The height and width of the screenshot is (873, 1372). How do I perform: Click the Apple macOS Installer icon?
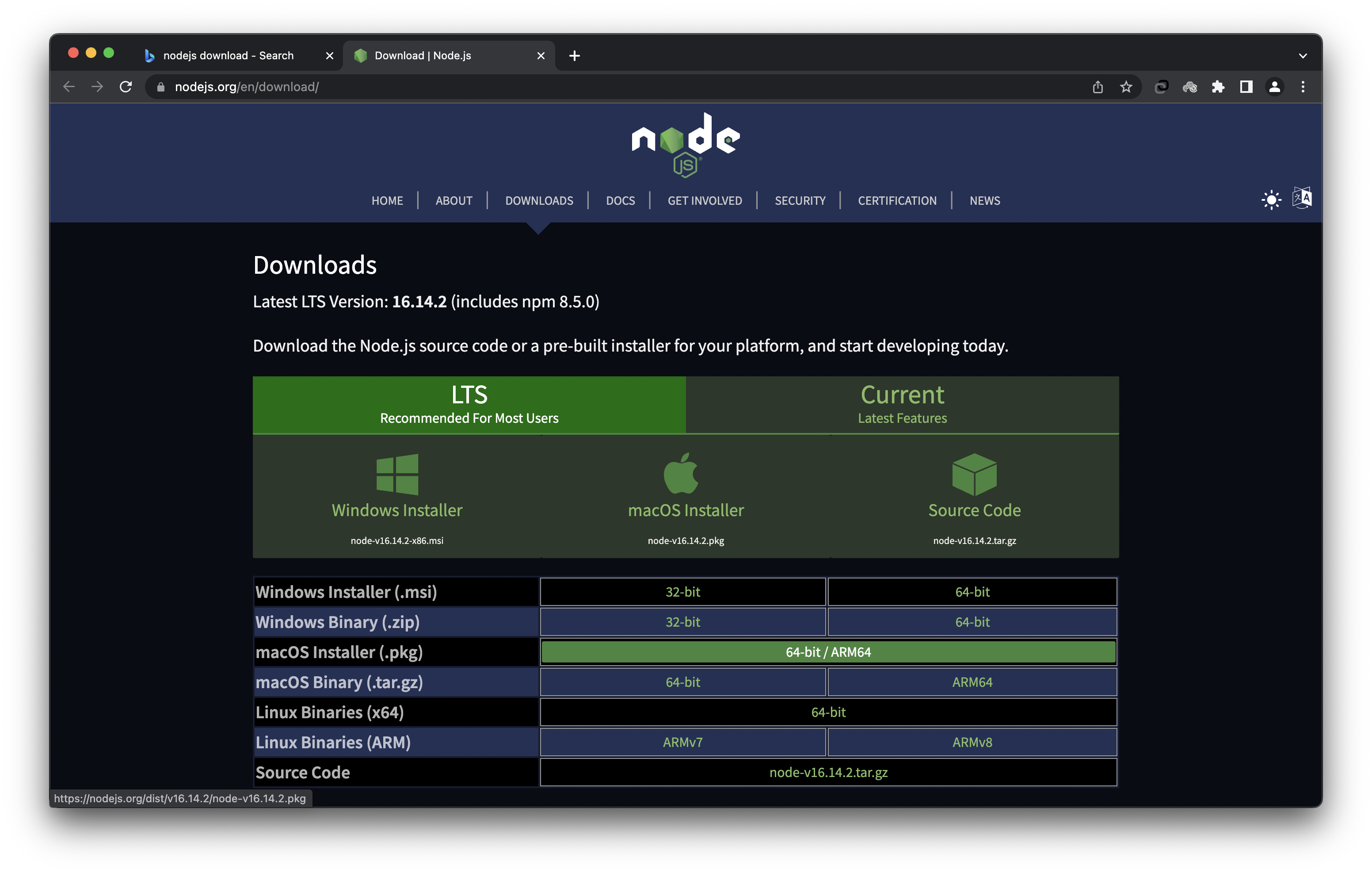681,473
